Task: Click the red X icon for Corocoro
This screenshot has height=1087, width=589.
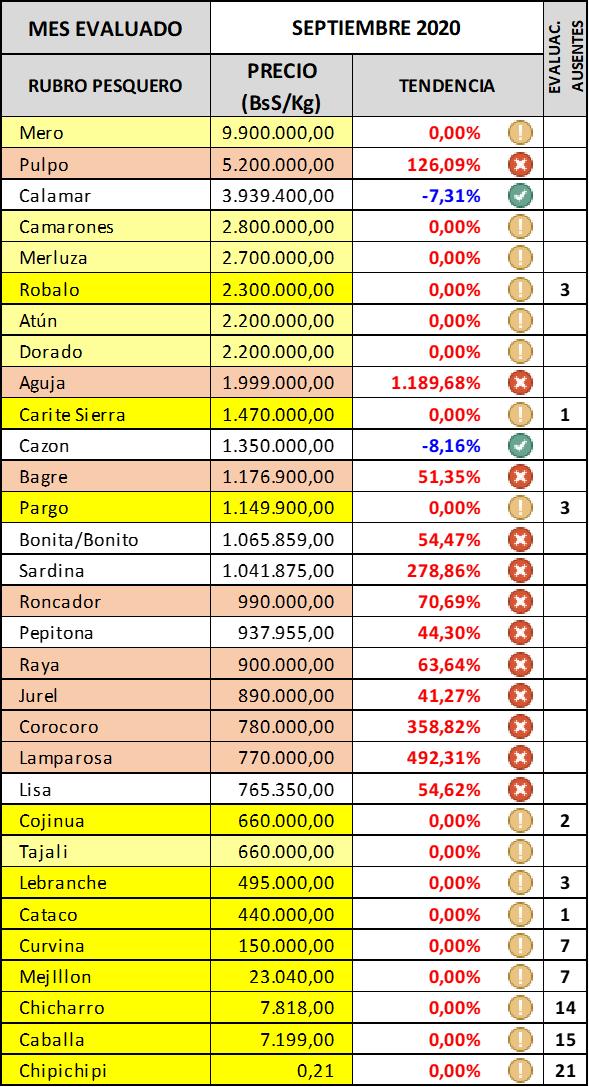Action: pos(518,727)
